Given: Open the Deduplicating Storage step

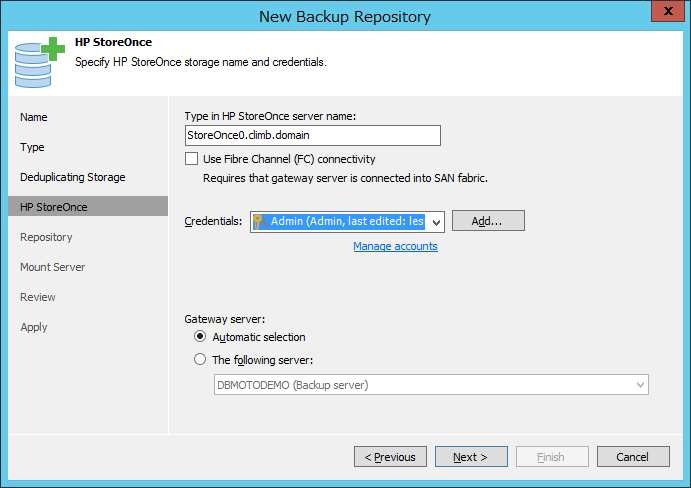Looking at the screenshot, I should point(73,177).
